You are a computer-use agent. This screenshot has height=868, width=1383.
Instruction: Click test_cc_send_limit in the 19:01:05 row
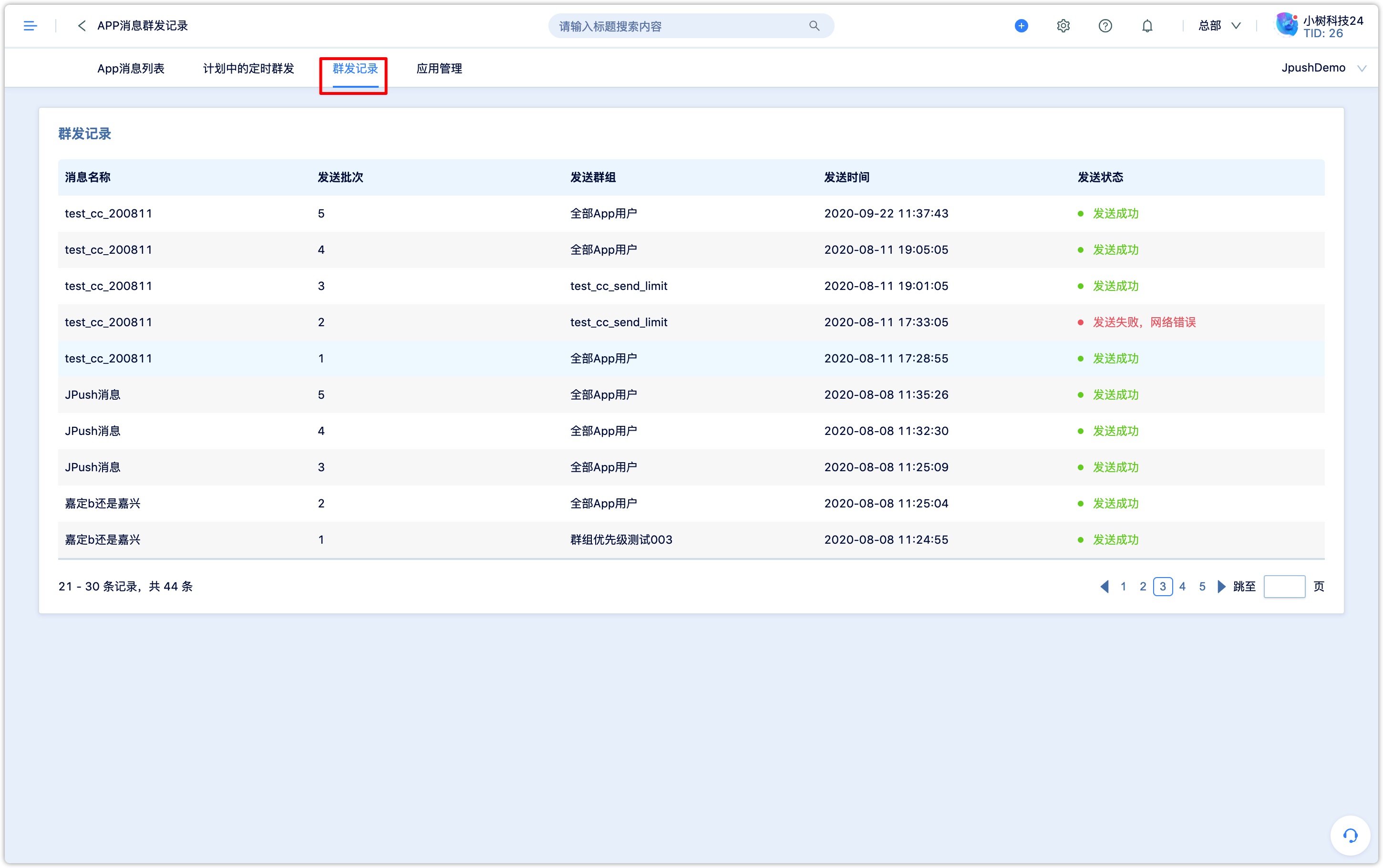point(619,286)
